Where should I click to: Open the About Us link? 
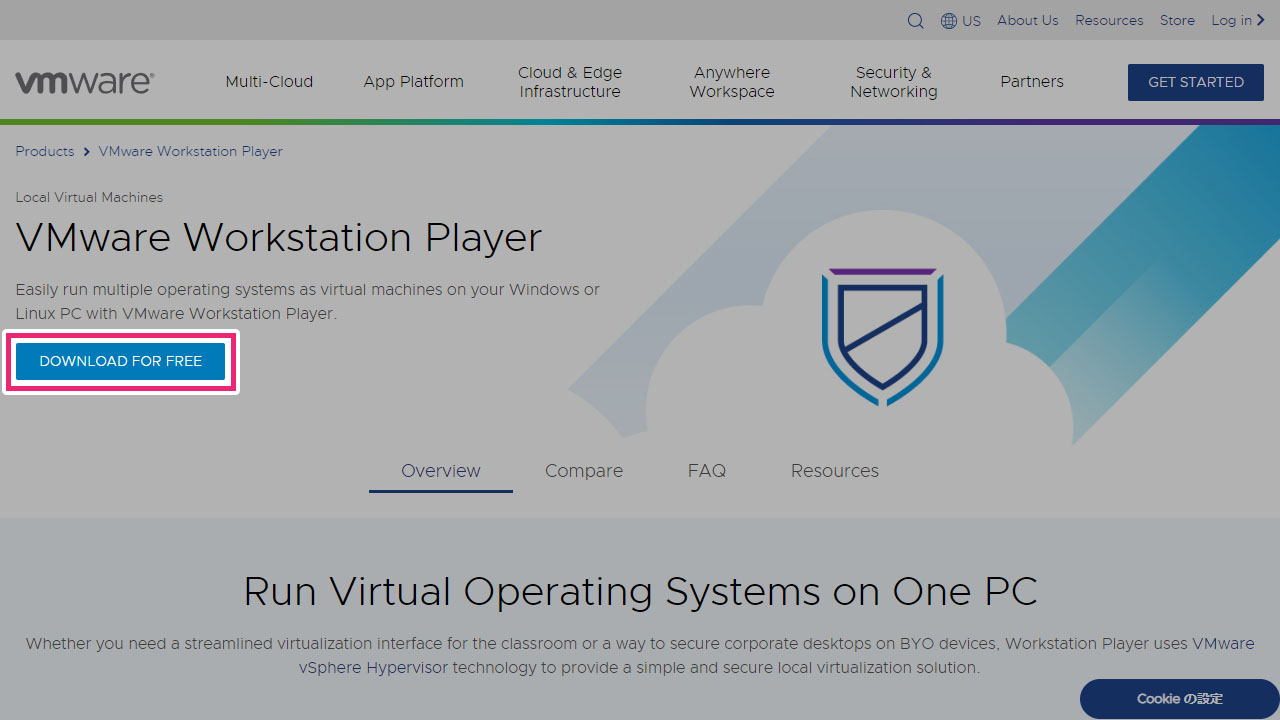(1028, 20)
